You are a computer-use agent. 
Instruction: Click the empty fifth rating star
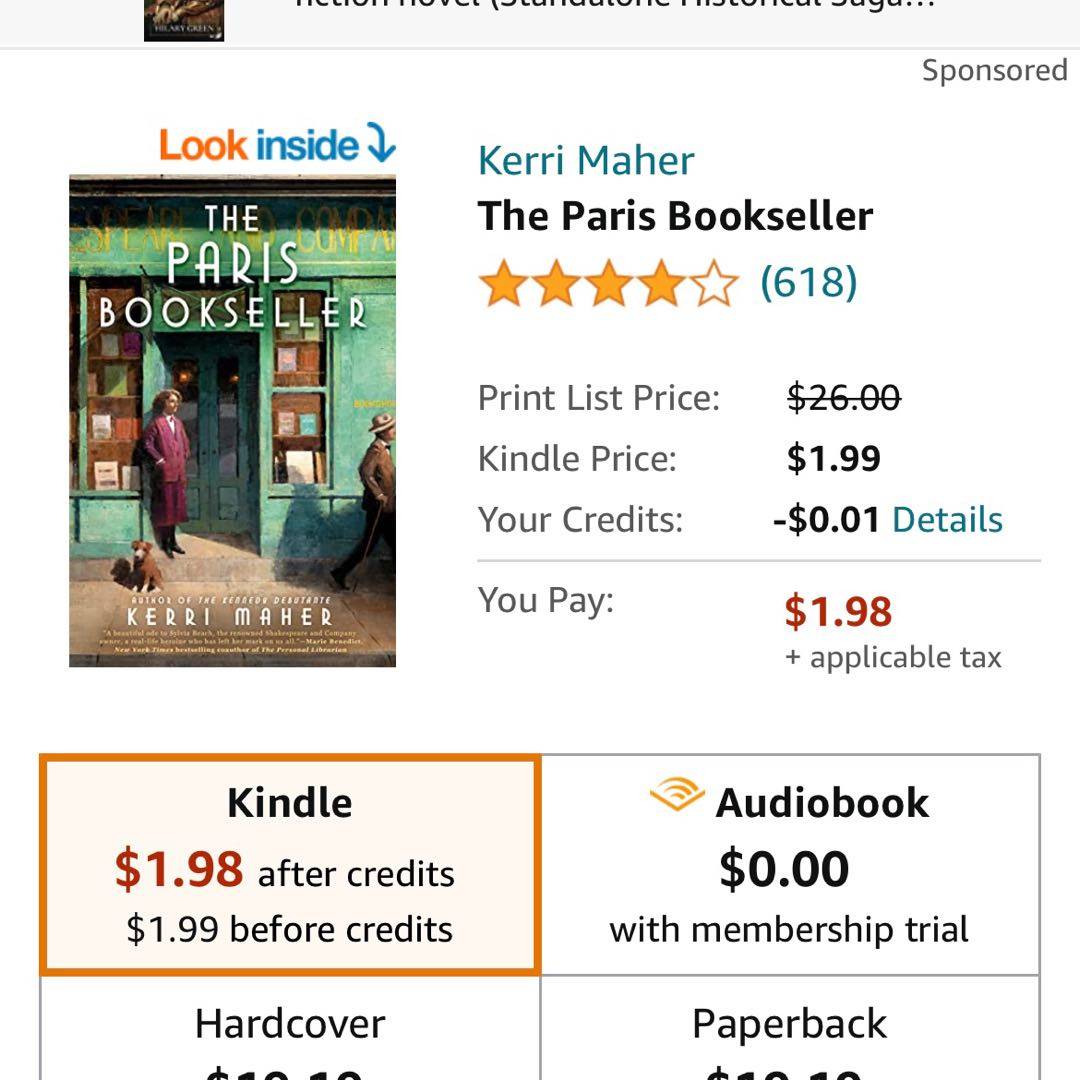click(713, 284)
